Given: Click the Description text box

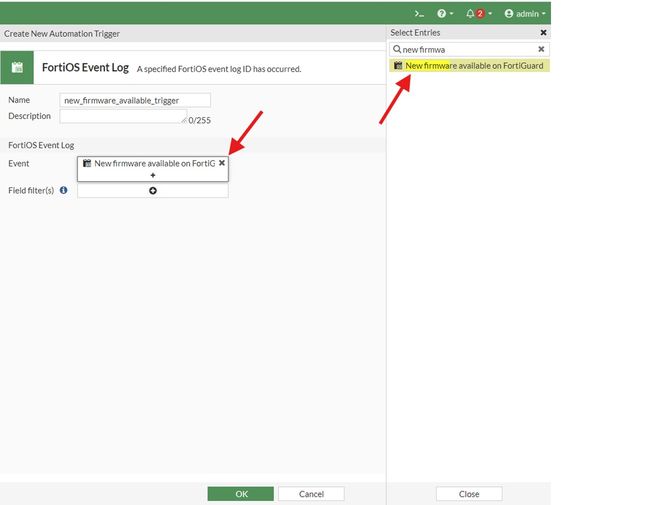Looking at the screenshot, I should click(x=123, y=116).
